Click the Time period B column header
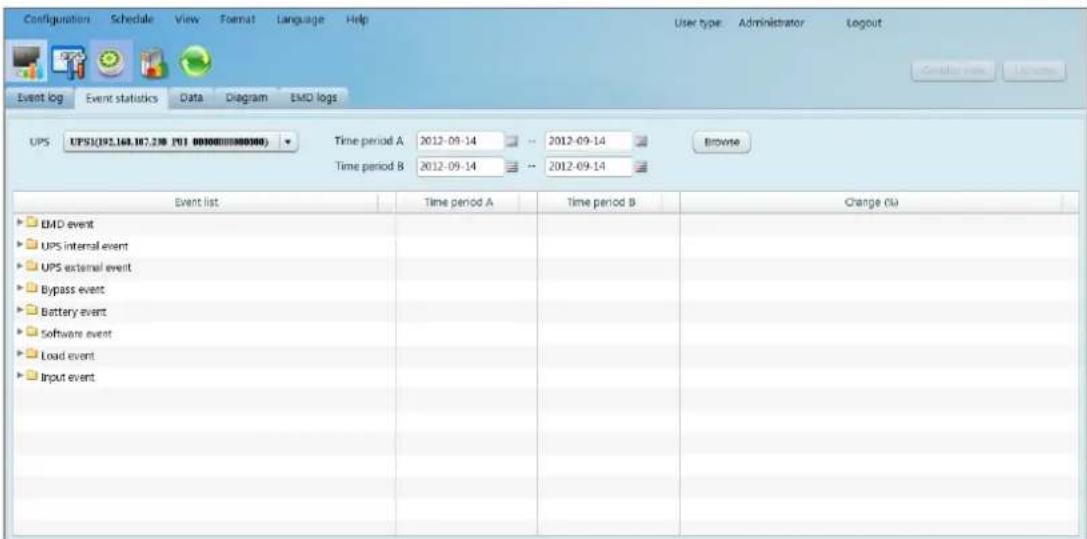The image size is (1087, 539). [608, 202]
